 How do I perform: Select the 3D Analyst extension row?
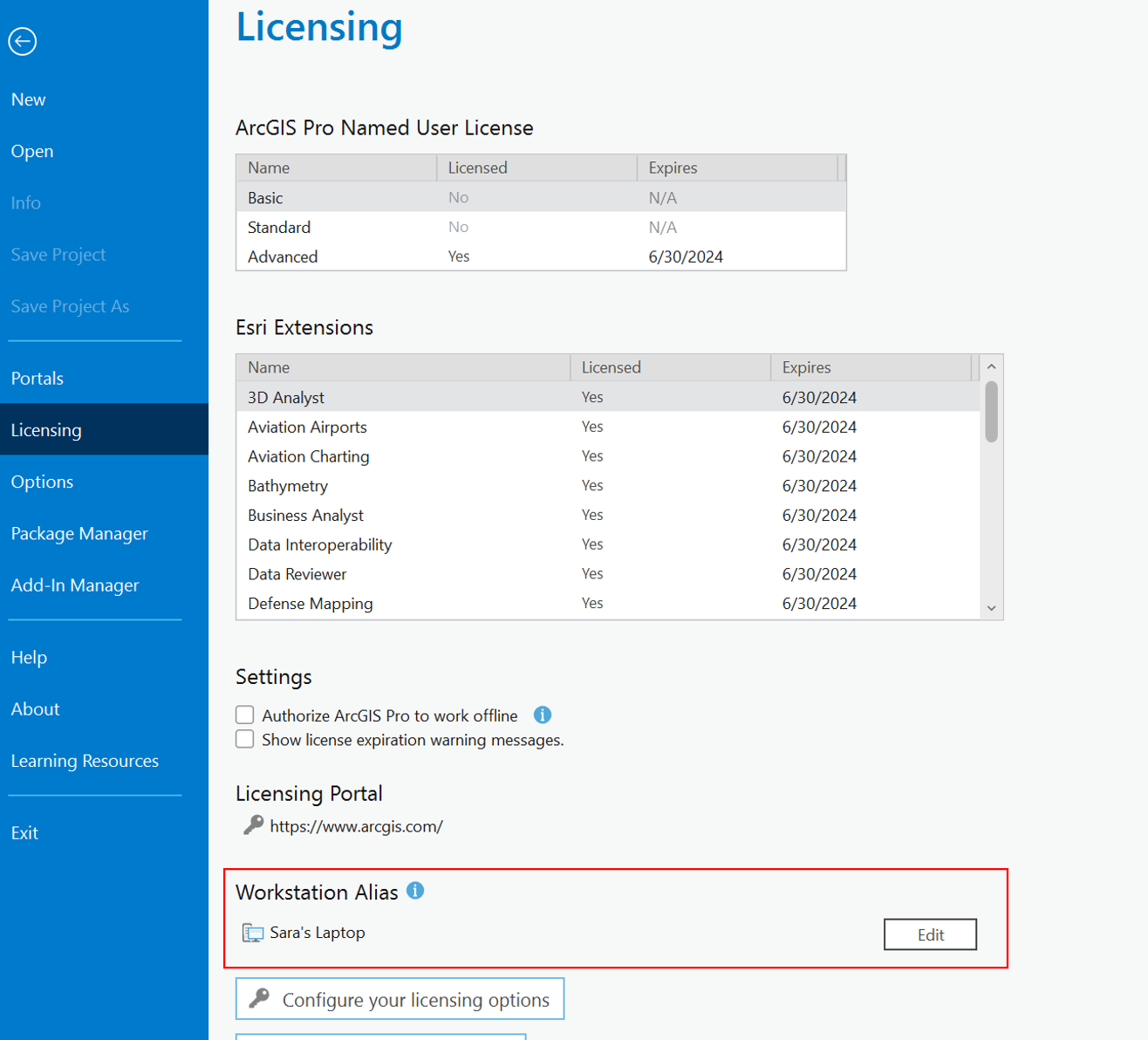608,397
